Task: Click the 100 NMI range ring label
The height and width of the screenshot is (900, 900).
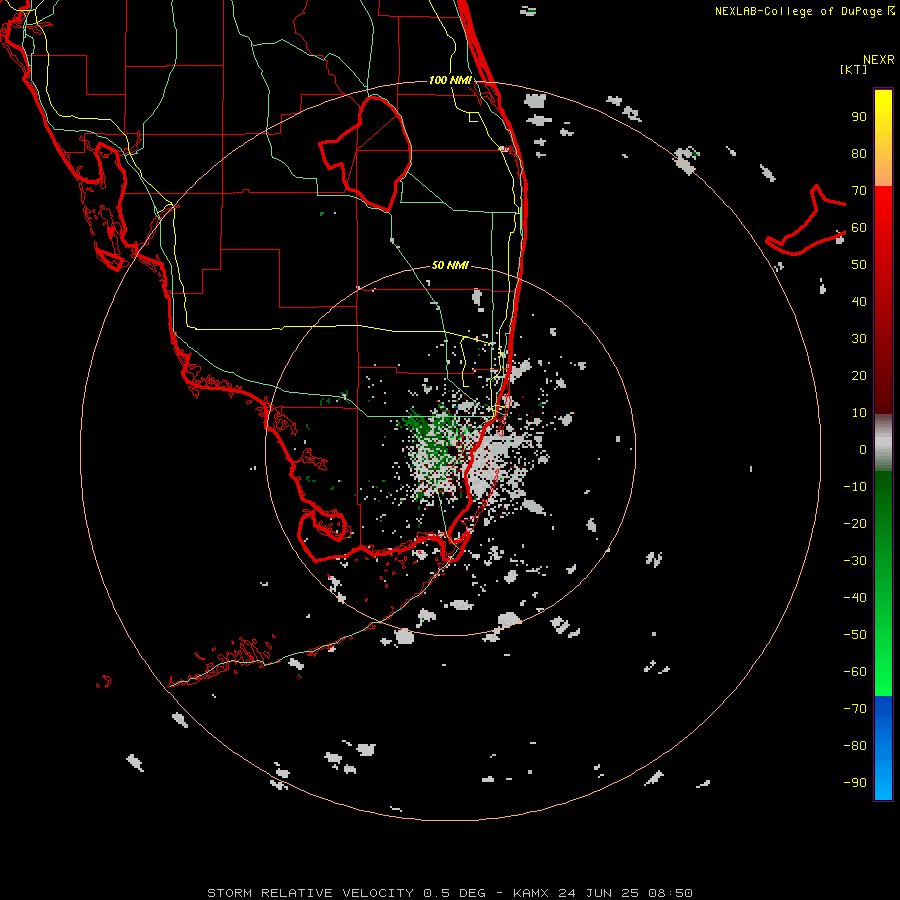Action: (450, 80)
